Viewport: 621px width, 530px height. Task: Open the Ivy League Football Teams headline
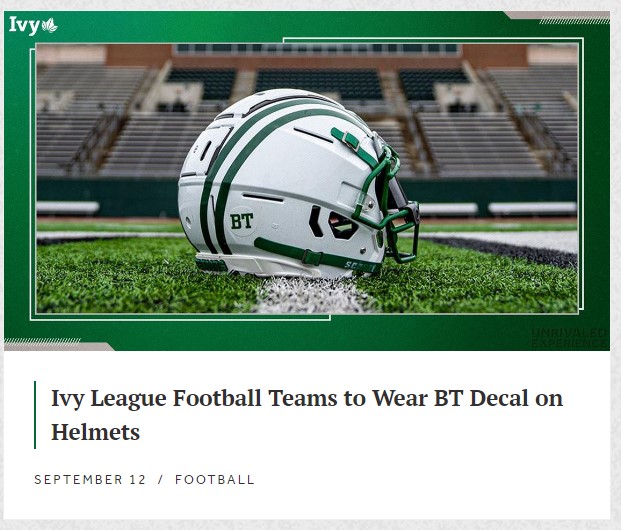[307, 415]
